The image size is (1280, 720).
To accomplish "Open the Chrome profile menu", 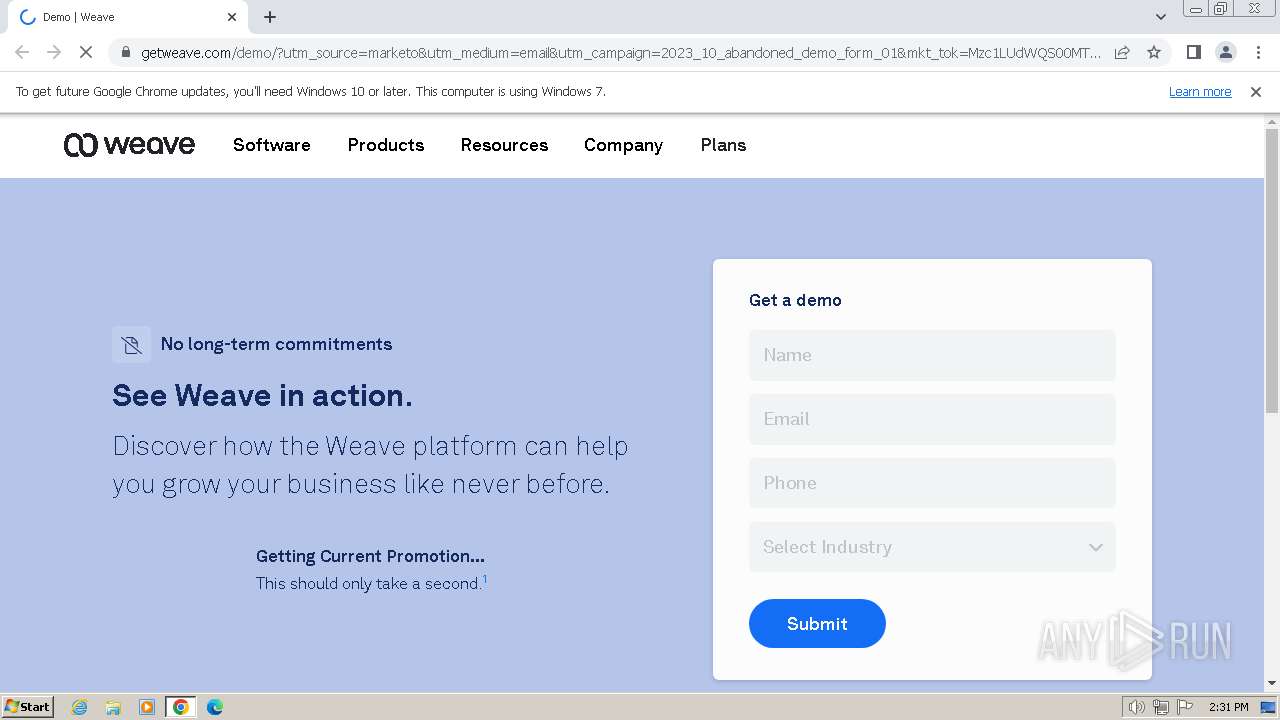I will (1225, 52).
